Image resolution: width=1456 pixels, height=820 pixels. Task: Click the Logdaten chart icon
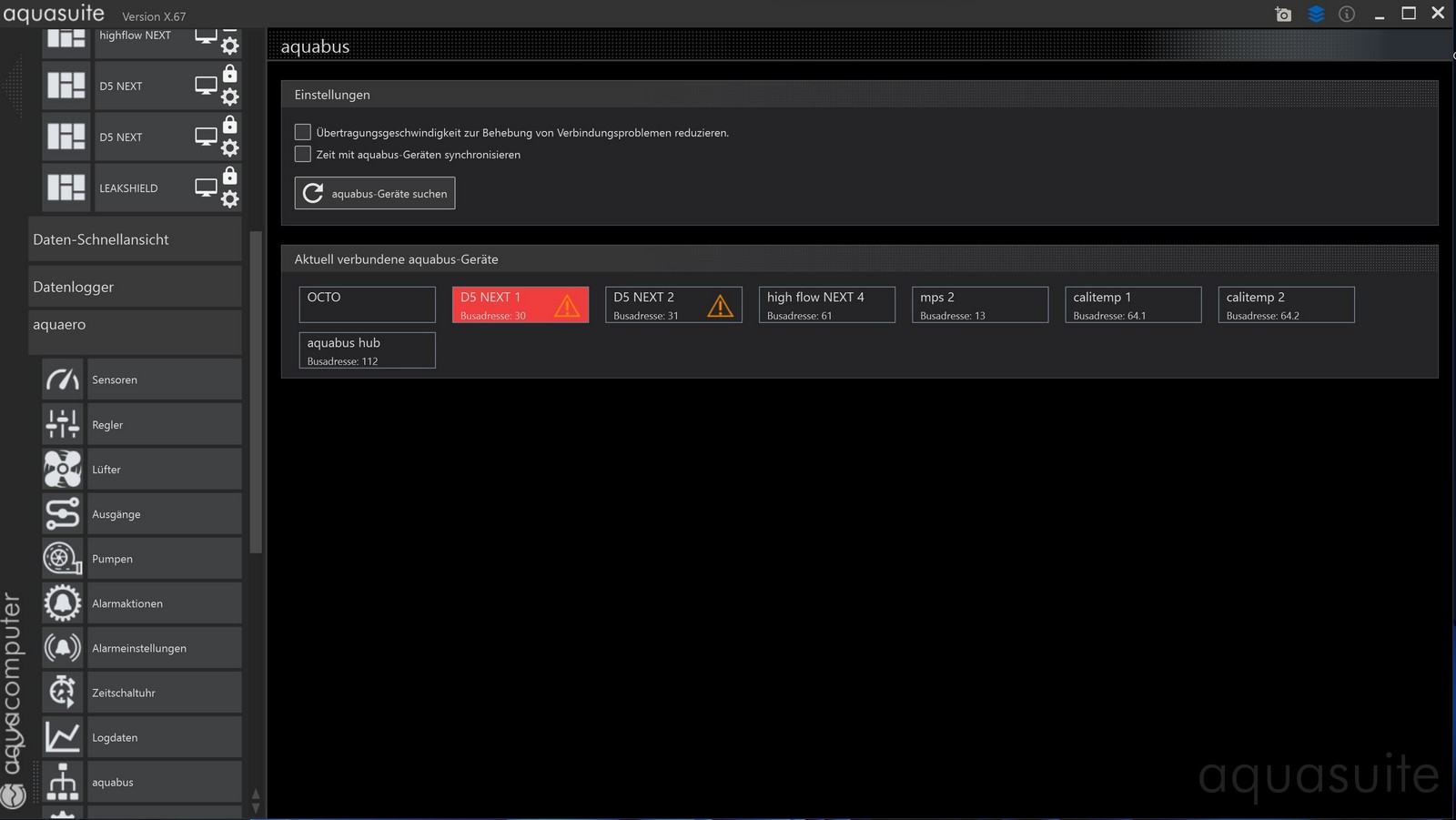click(63, 736)
